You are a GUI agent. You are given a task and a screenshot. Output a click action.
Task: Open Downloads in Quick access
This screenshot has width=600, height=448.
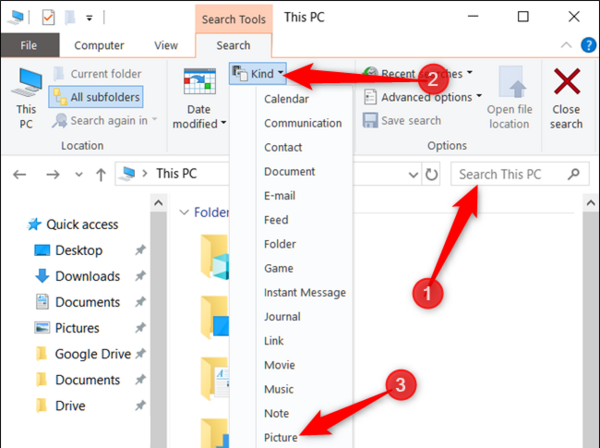[x=88, y=276]
